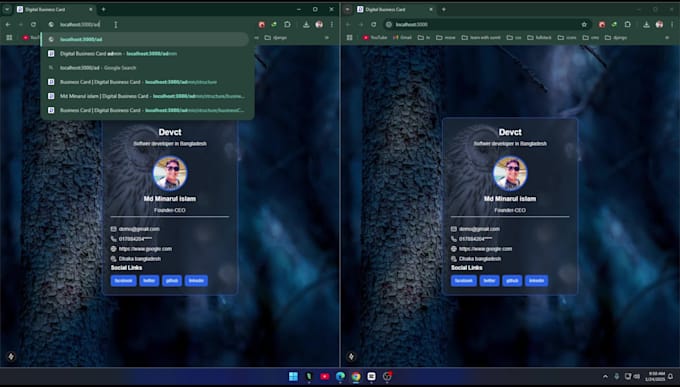Switch to Digital Business Card tab in right window
This screenshot has width=680, height=387.
pyautogui.click(x=395, y=9)
